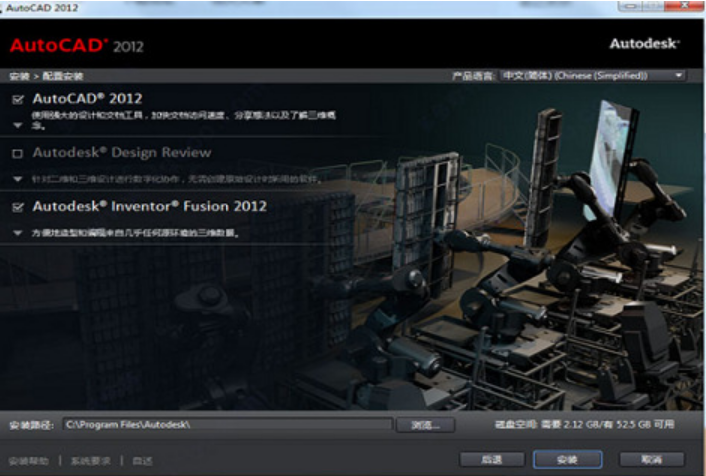Click the install path field showing C:\Program Files\Autodesk\
This screenshot has height=476, width=706.
(228, 424)
